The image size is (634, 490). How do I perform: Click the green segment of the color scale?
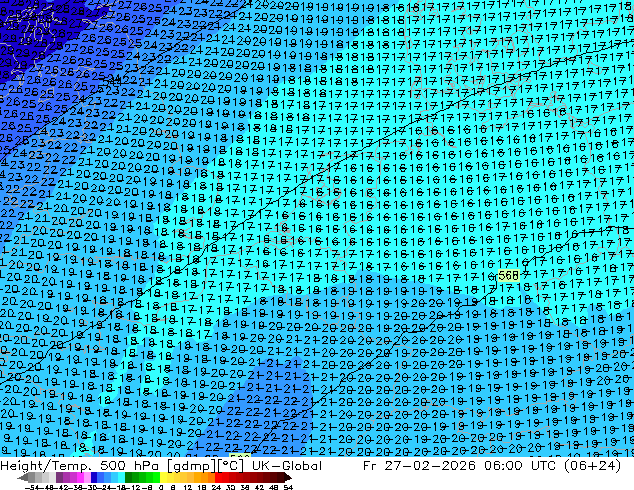[x=143, y=477]
